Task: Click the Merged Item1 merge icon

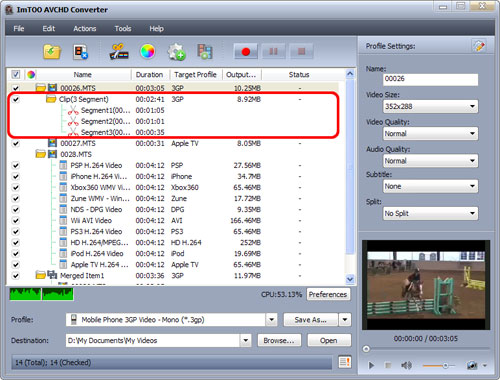Action: pos(52,275)
